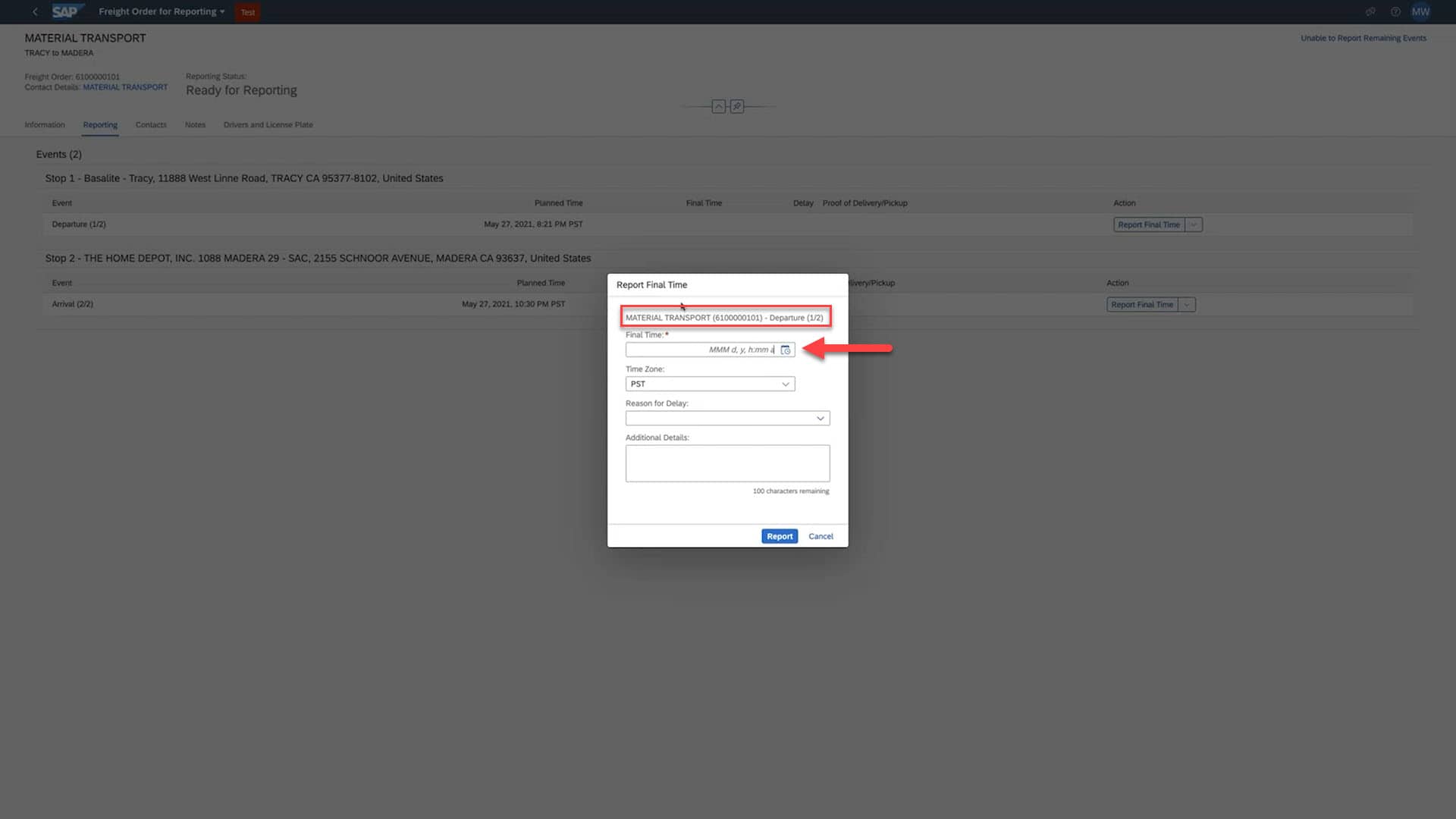1456x819 pixels.
Task: Click Freight Order: 6100000101 text
Action: [72, 77]
